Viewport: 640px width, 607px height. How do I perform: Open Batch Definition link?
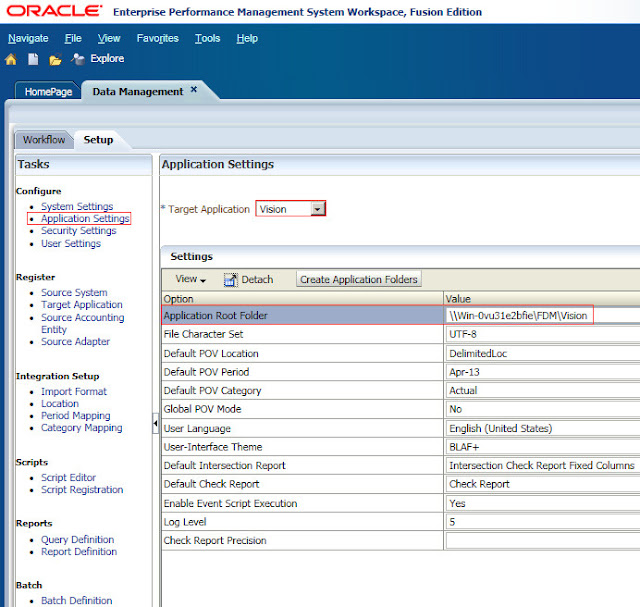76,600
